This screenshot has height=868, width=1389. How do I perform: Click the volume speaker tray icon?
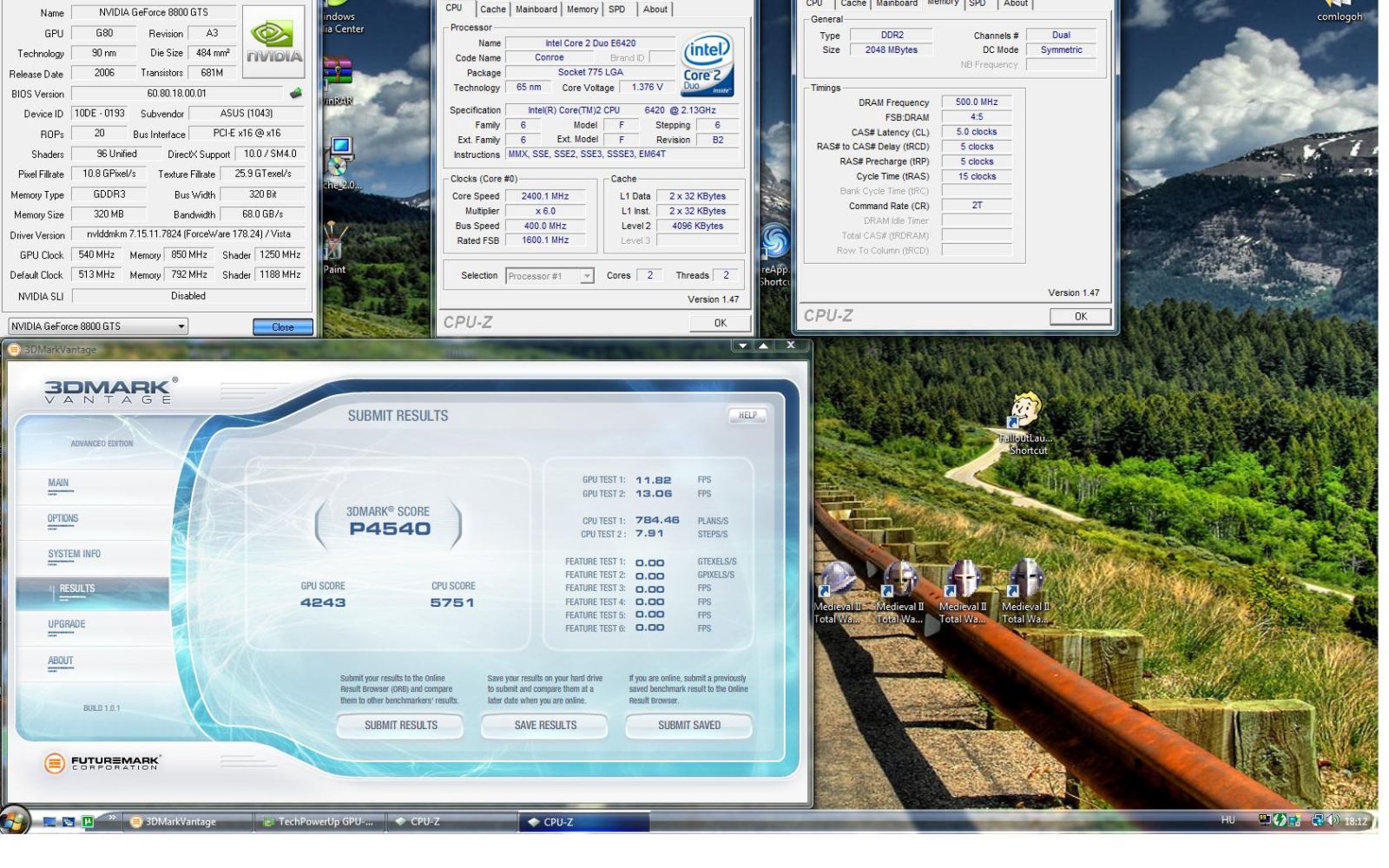click(1333, 820)
